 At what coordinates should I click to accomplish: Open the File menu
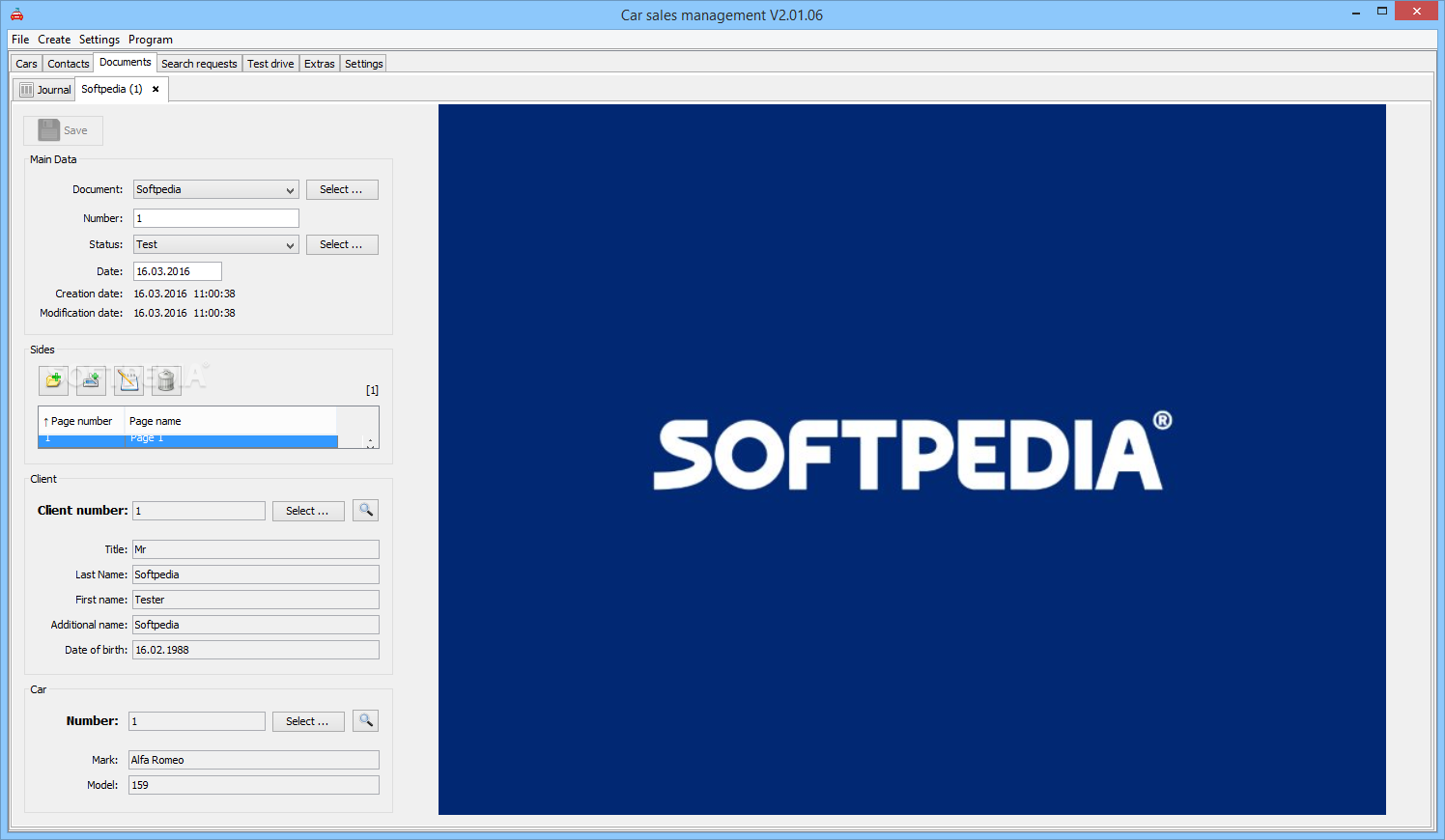click(20, 40)
